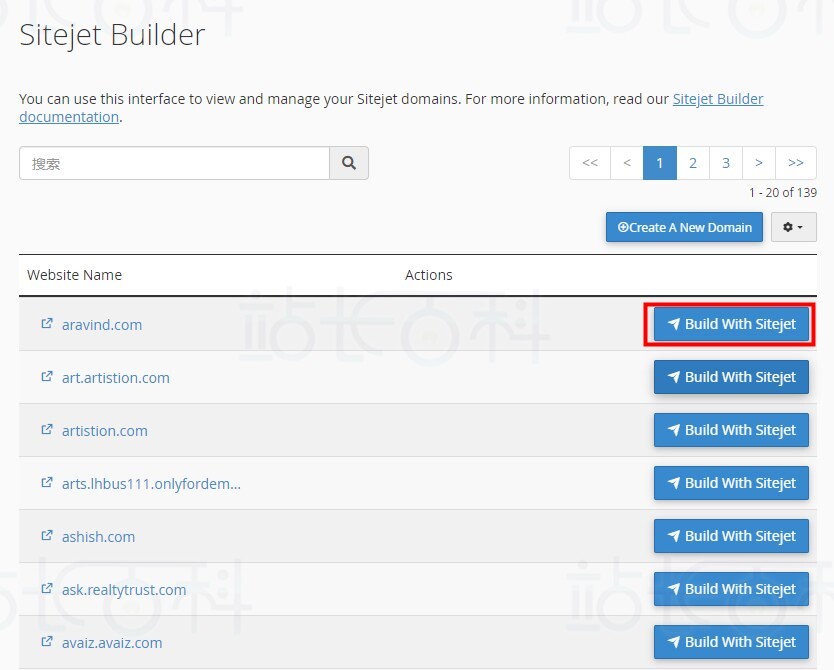Build arts.lhbus111.onlyfordem... with Sitejet
834x670 pixels.
coord(731,483)
